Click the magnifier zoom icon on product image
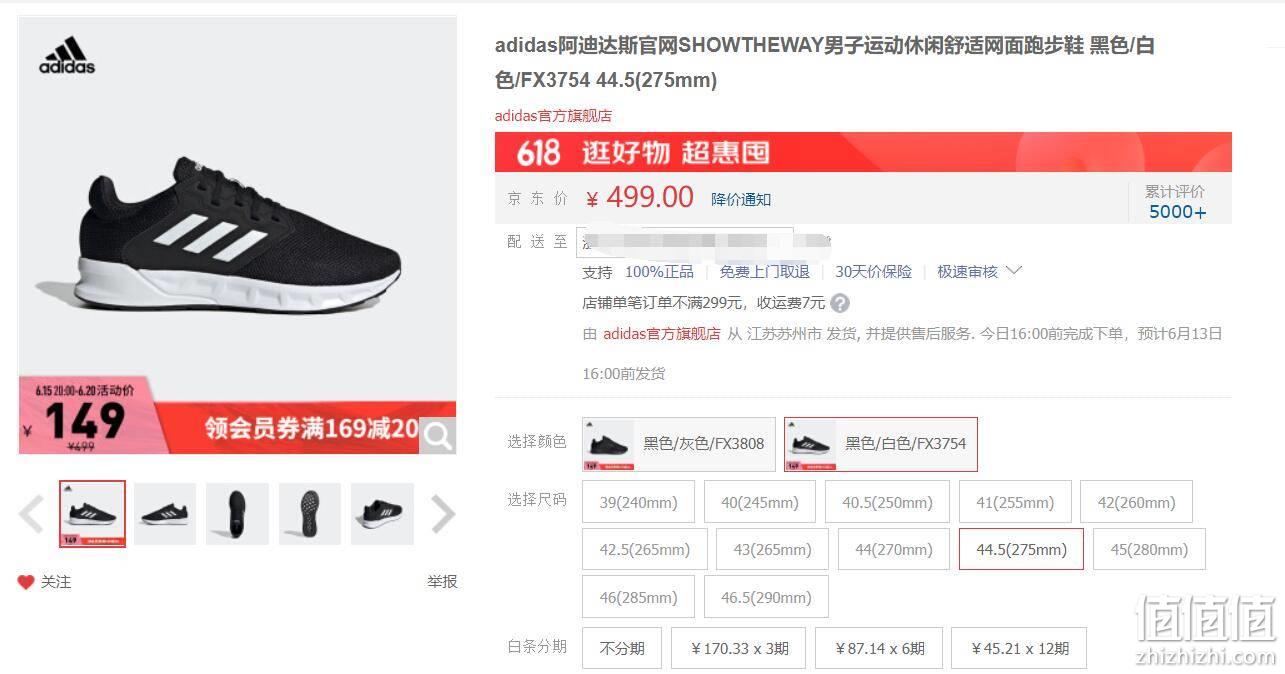 point(438,436)
